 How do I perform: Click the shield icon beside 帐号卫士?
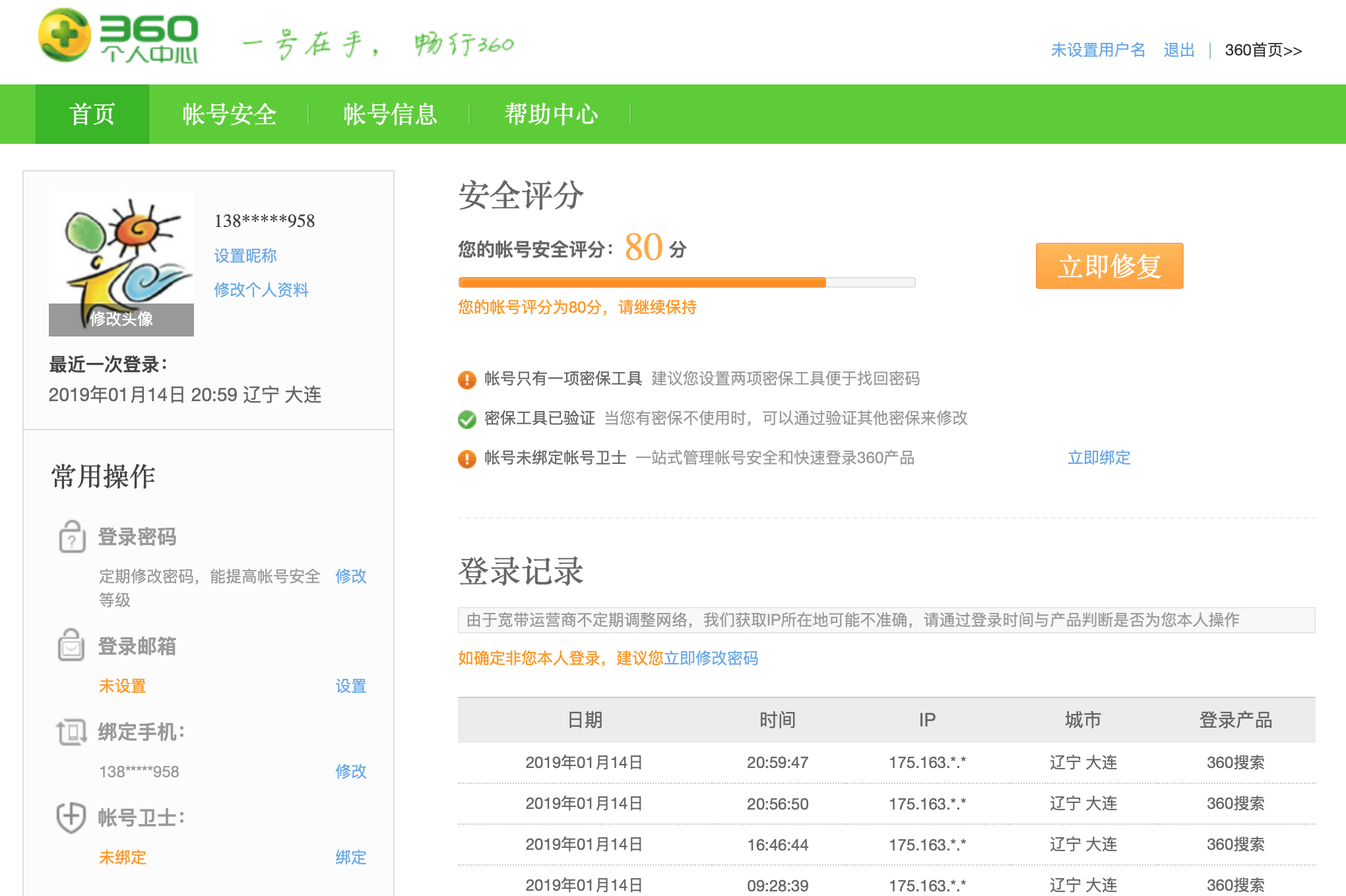click(x=71, y=818)
